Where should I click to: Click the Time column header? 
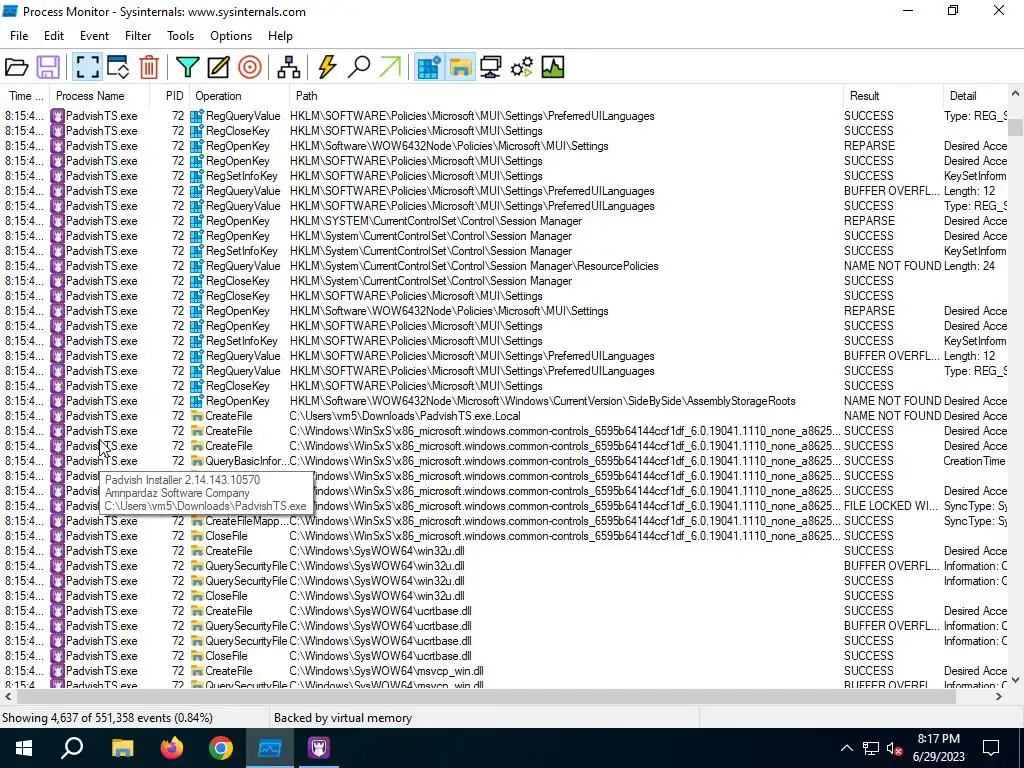(x=25, y=96)
